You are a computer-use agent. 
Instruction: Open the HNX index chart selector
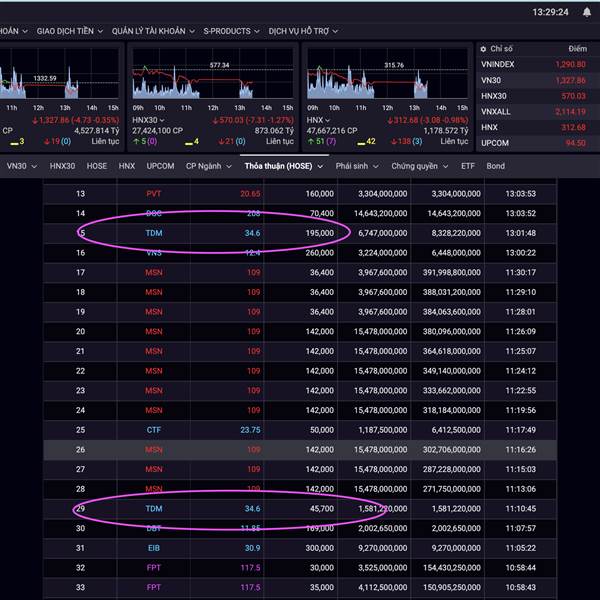click(318, 120)
